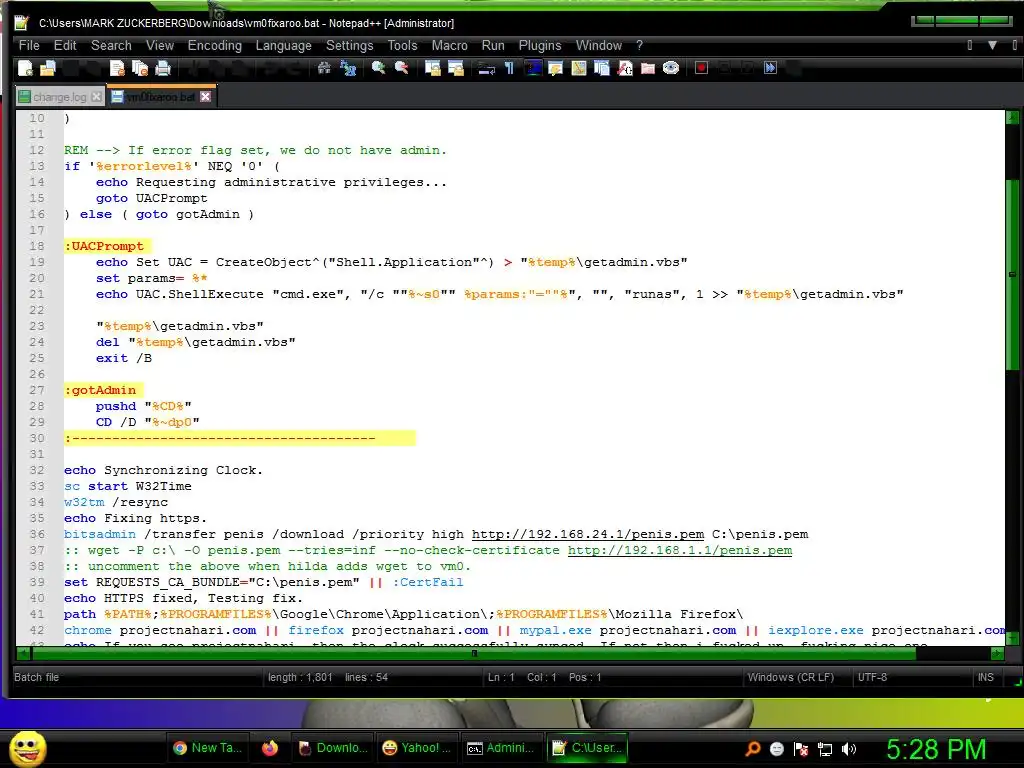The width and height of the screenshot is (1024, 768).
Task: Click scroll-right arrow of horizontal scrollbar
Action: click(997, 652)
